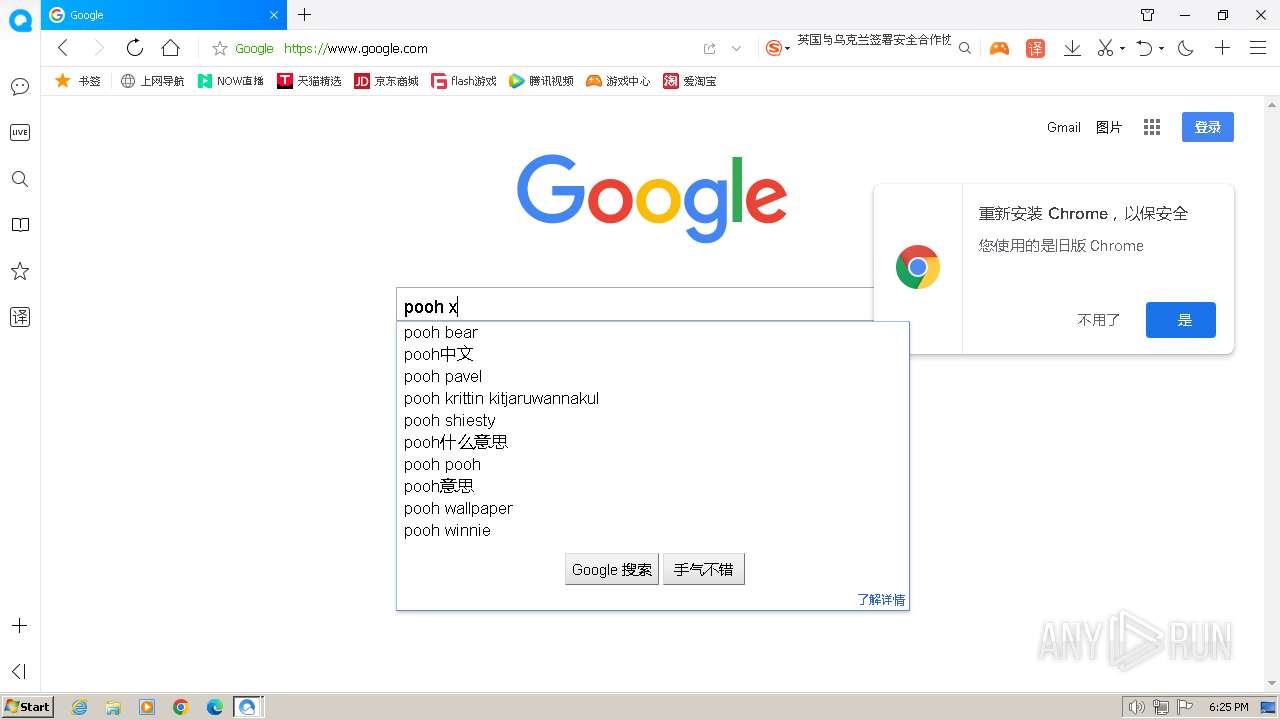
Task: Open the Google apps grid
Action: click(x=1152, y=127)
